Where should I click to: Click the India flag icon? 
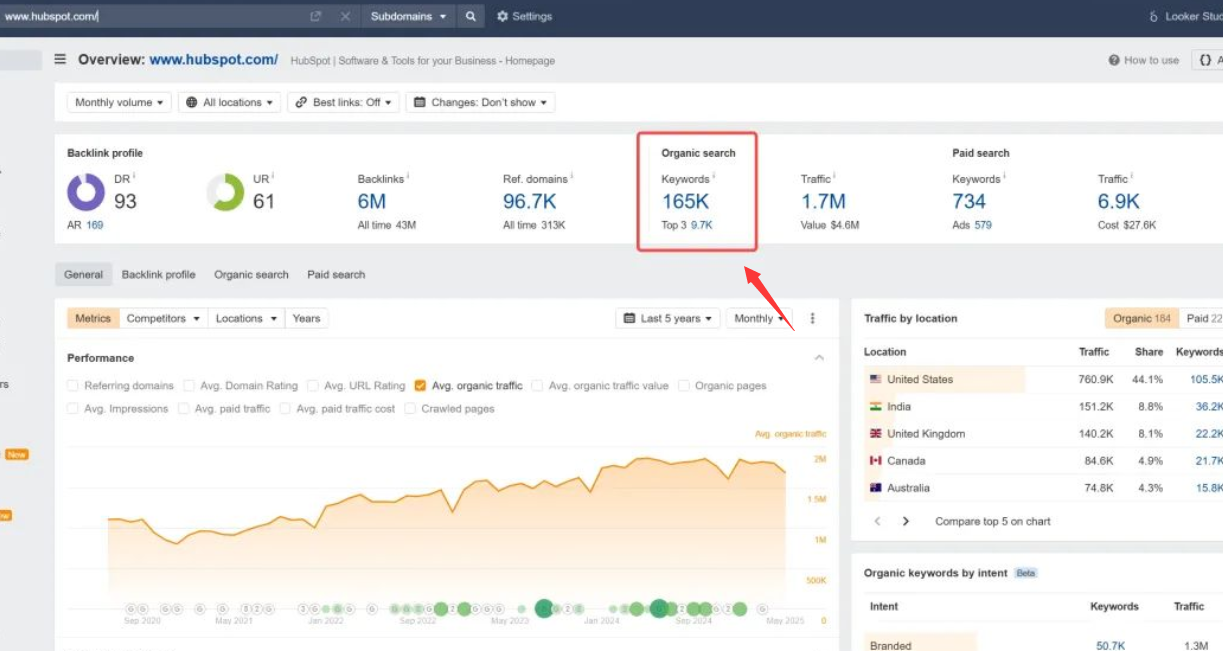[x=876, y=407]
